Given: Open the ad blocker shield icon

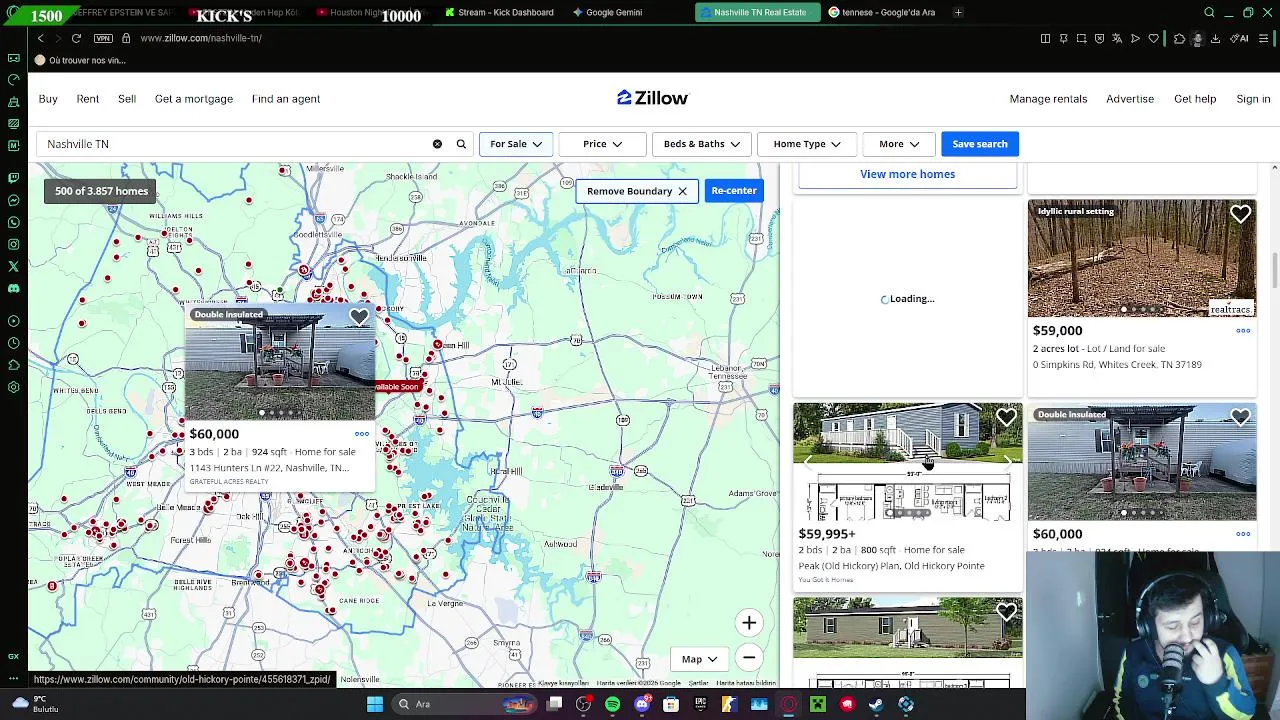Looking at the screenshot, I should coord(1099,38).
